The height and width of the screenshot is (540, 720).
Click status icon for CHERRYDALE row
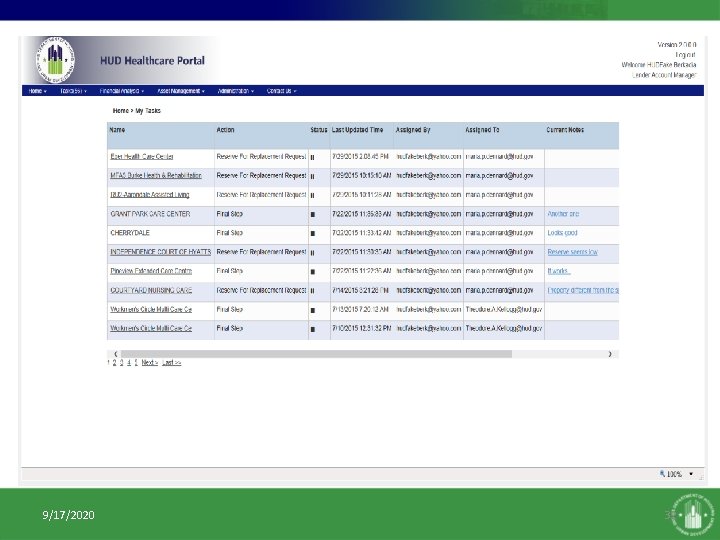point(313,234)
